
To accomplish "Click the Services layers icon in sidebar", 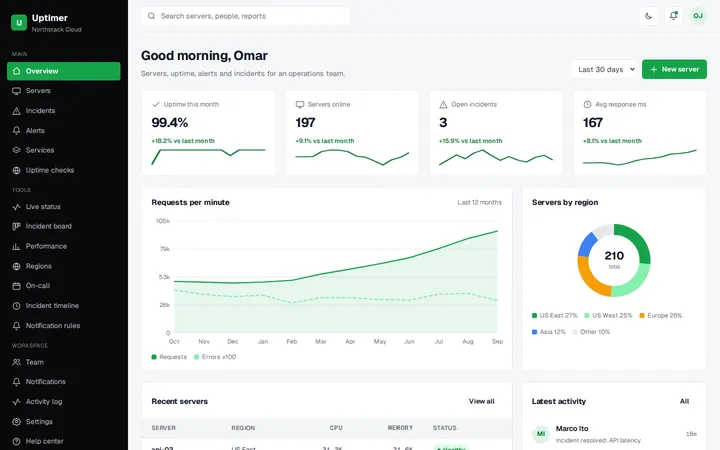I will coord(17,150).
